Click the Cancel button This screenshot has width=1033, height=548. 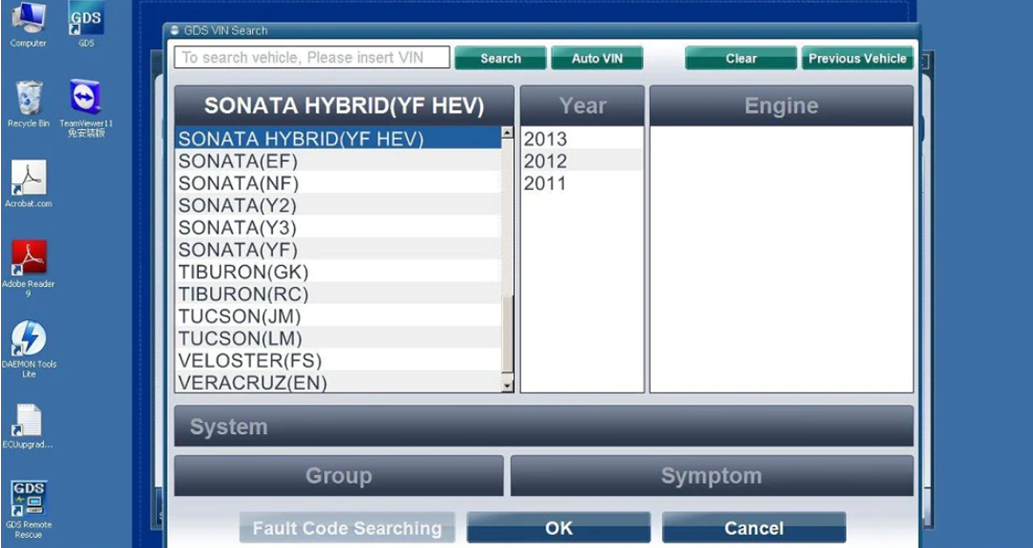point(754,528)
